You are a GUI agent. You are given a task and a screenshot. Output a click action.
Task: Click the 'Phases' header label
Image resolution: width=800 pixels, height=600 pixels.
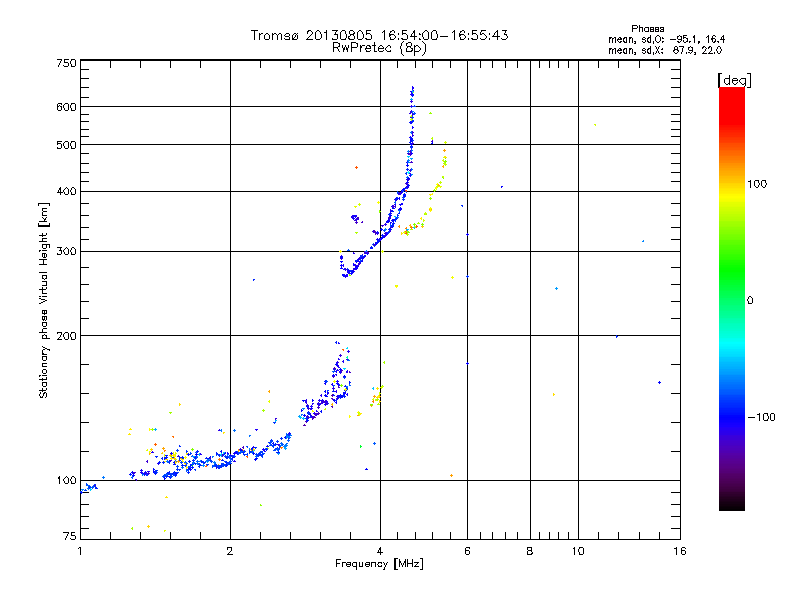(x=647, y=29)
